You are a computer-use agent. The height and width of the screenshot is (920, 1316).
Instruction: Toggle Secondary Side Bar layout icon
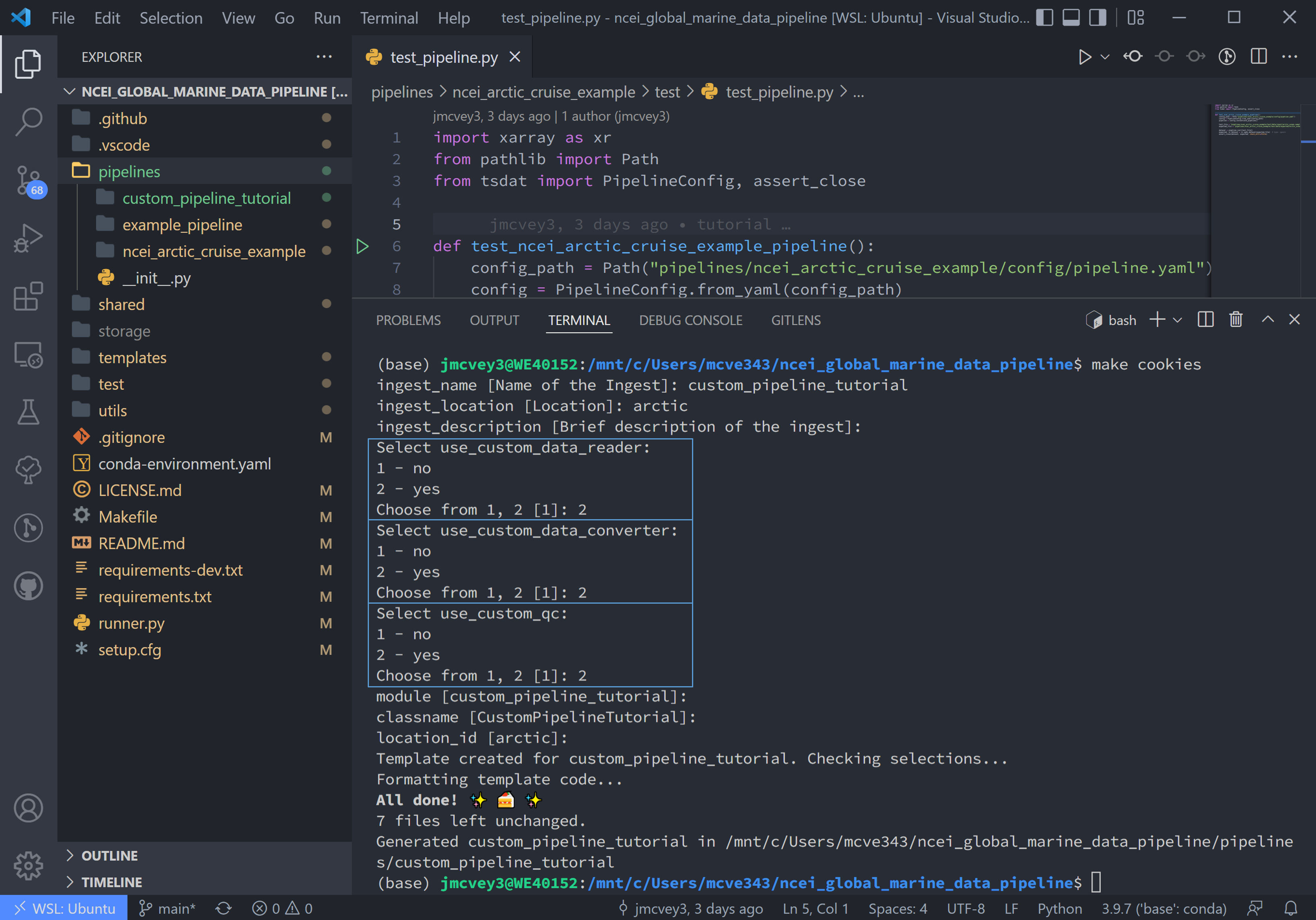[x=1098, y=18]
